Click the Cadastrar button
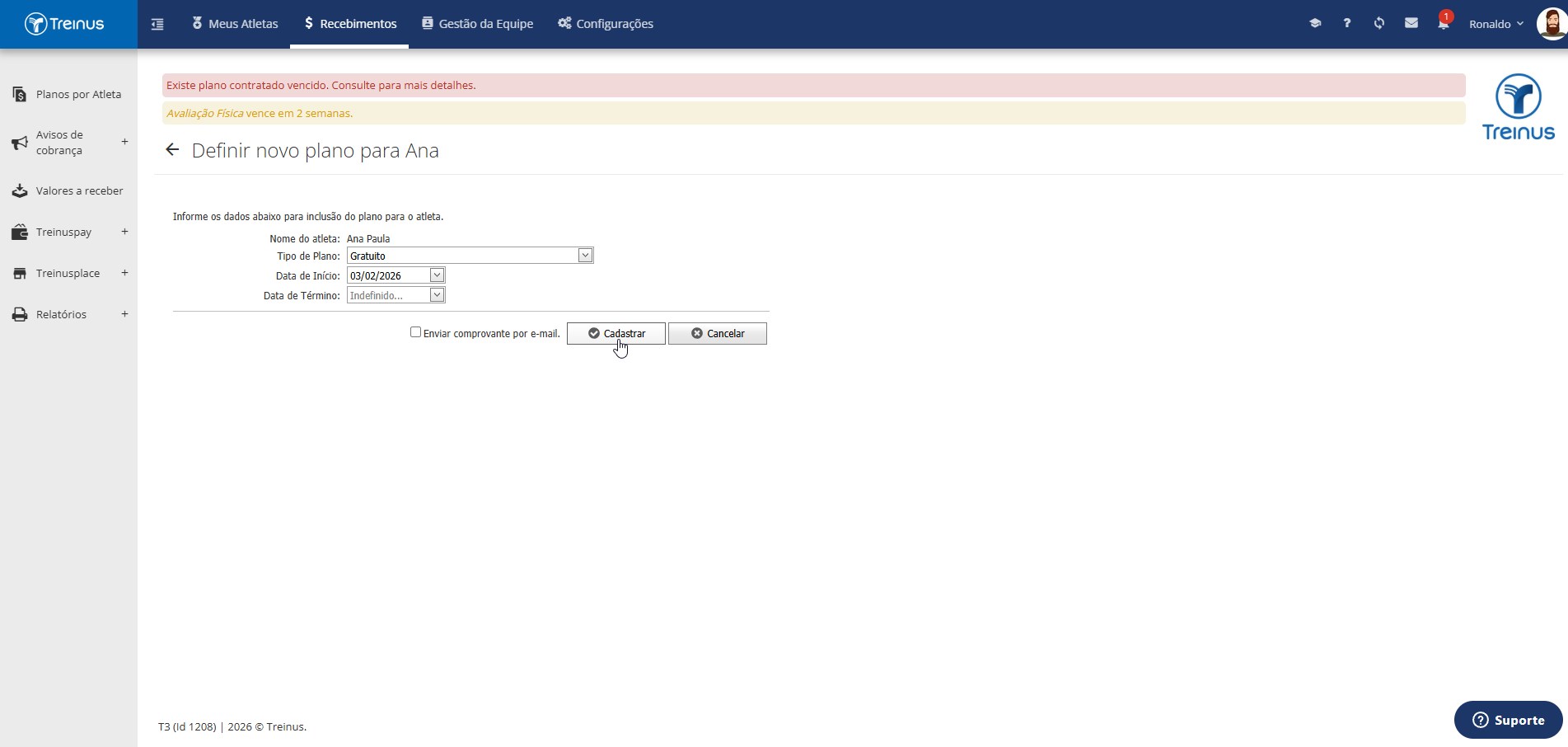The height and width of the screenshot is (747, 1568). coord(616,333)
